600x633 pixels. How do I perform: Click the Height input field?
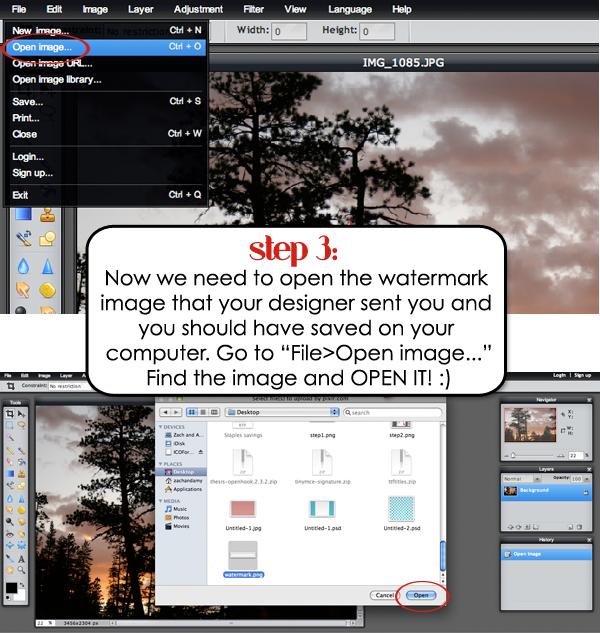coord(377,31)
